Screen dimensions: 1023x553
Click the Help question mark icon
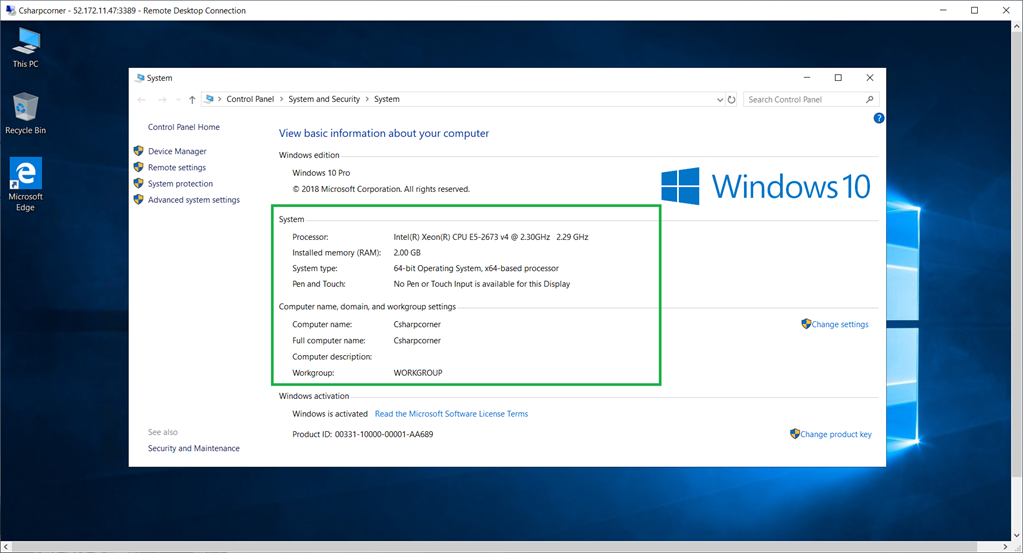point(879,118)
